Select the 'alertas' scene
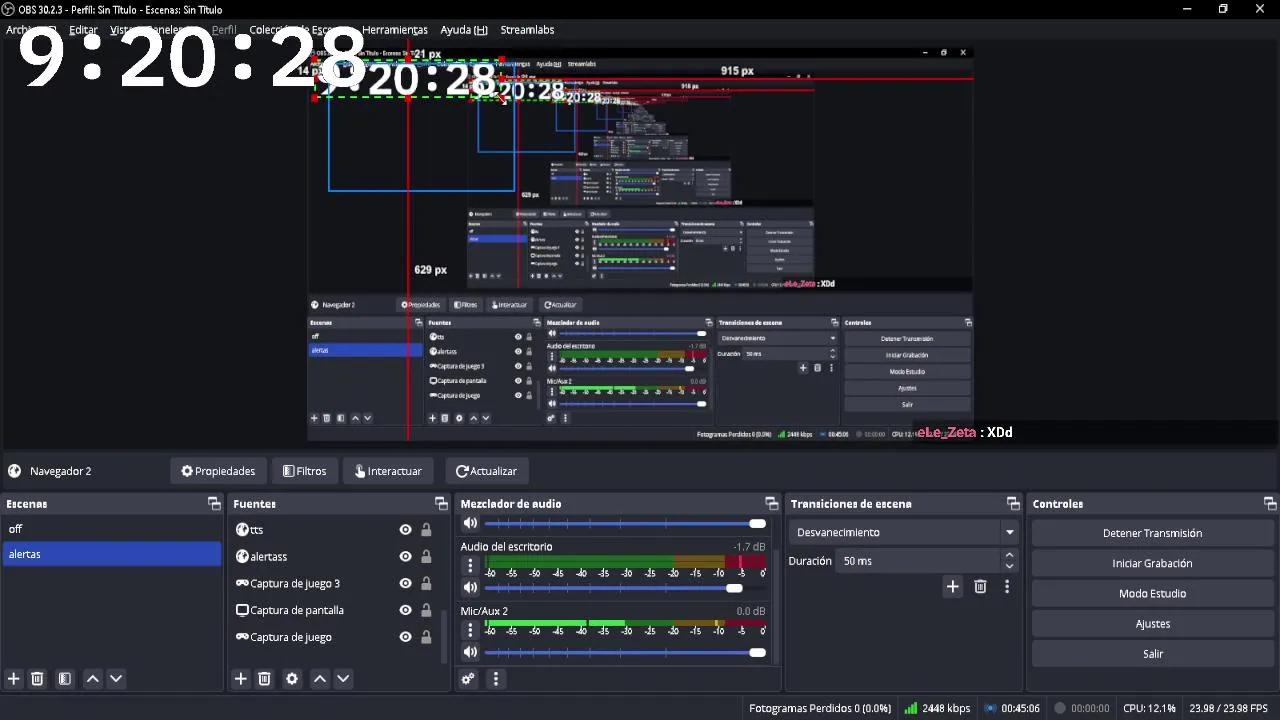This screenshot has width=1280, height=720. [x=112, y=554]
